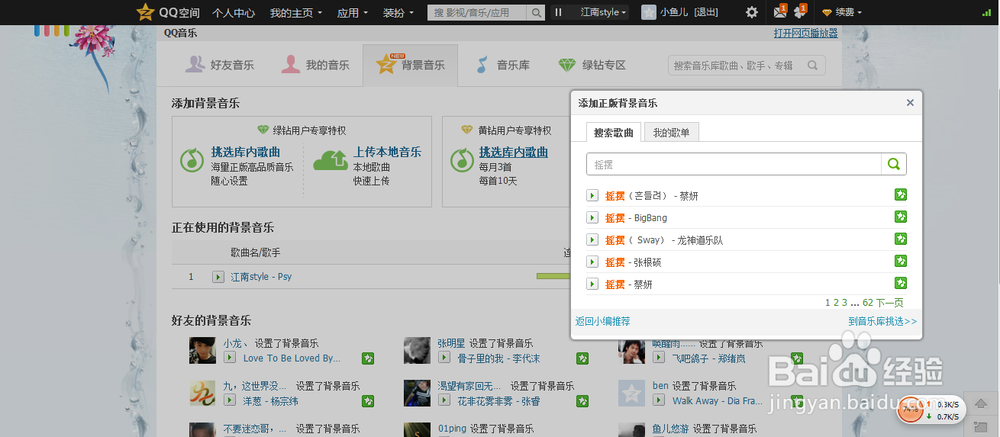Close the 添加正版背景音乐 dialog
This screenshot has width=1000, height=437.
tap(910, 103)
